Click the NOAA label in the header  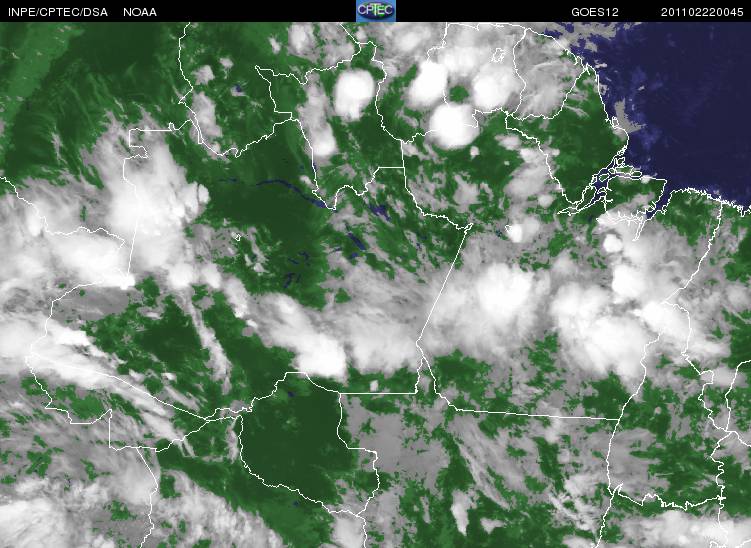(x=140, y=12)
